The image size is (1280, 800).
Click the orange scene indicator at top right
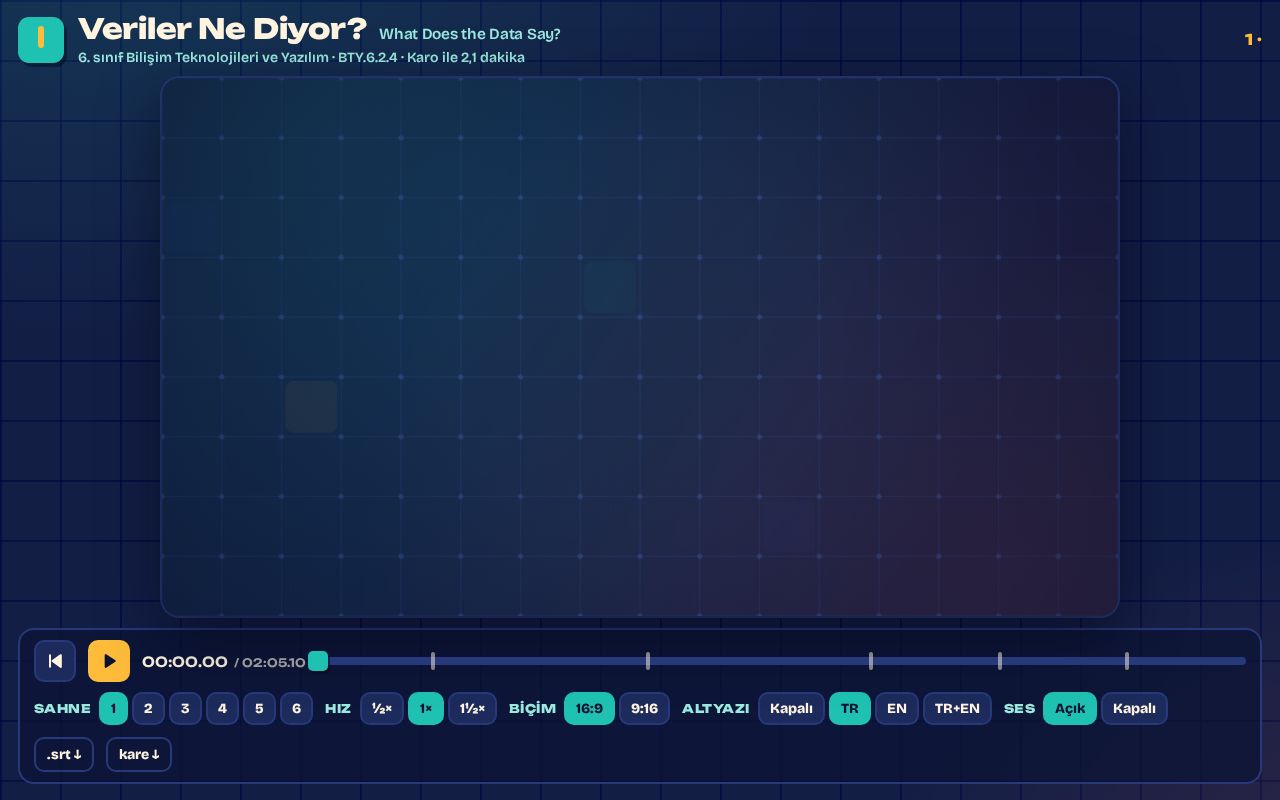[1253, 39]
